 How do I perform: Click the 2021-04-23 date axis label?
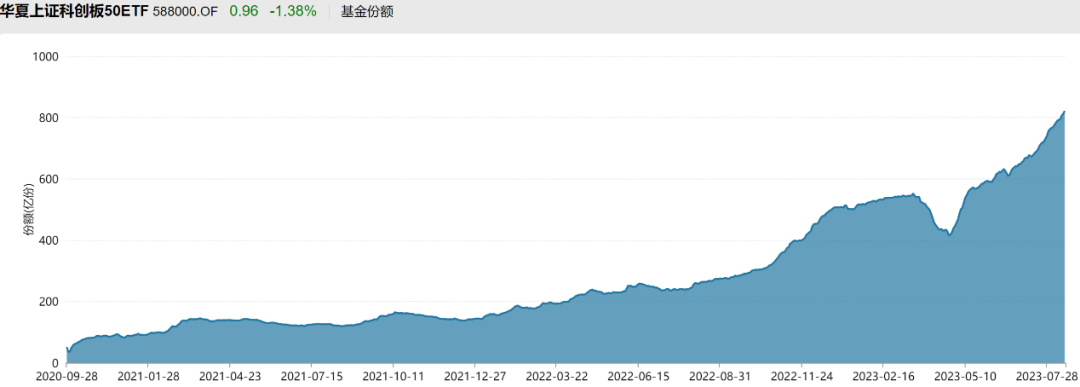229,378
